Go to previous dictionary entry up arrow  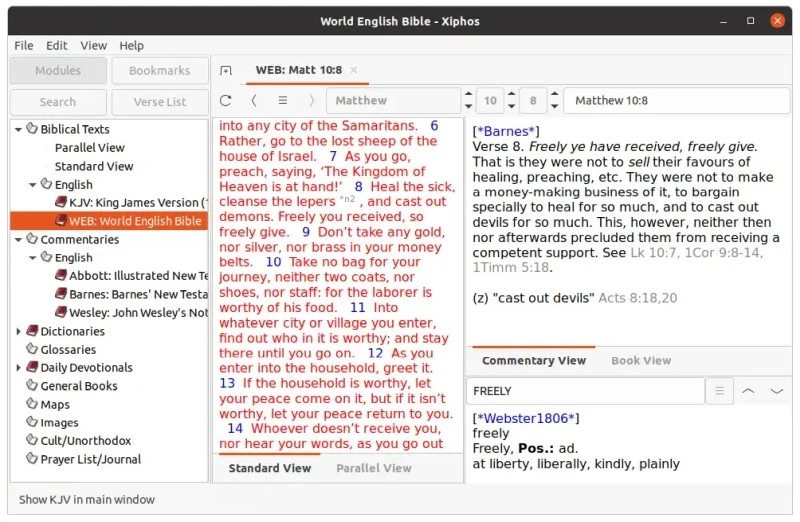(748, 391)
